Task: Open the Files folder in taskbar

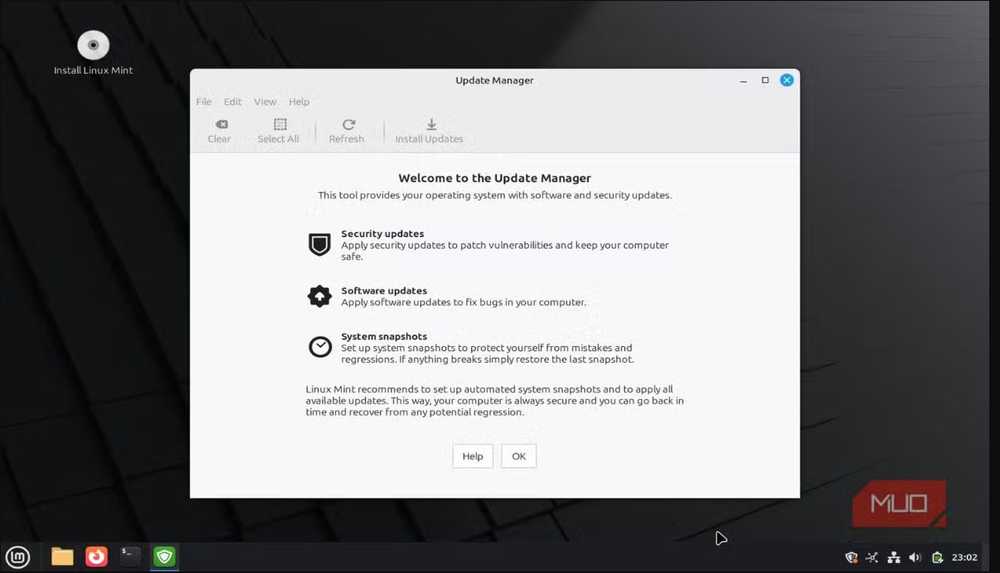Action: tap(62, 557)
